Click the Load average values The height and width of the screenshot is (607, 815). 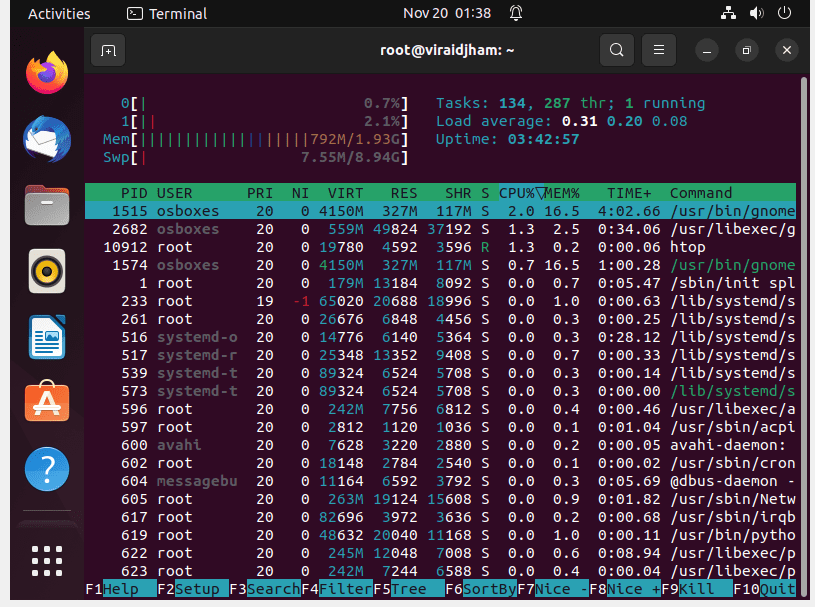[624, 121]
